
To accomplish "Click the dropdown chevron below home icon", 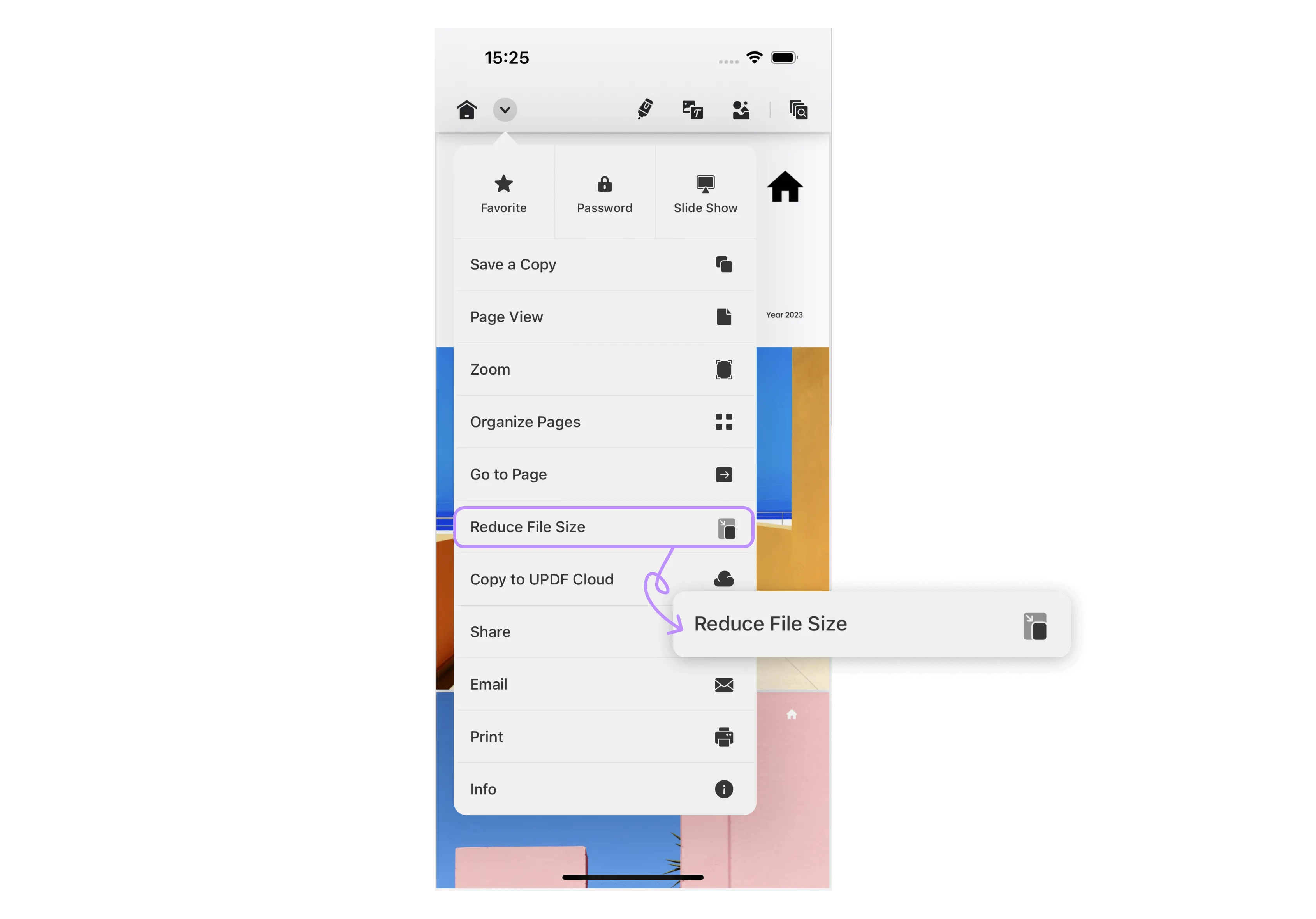I will tap(505, 109).
